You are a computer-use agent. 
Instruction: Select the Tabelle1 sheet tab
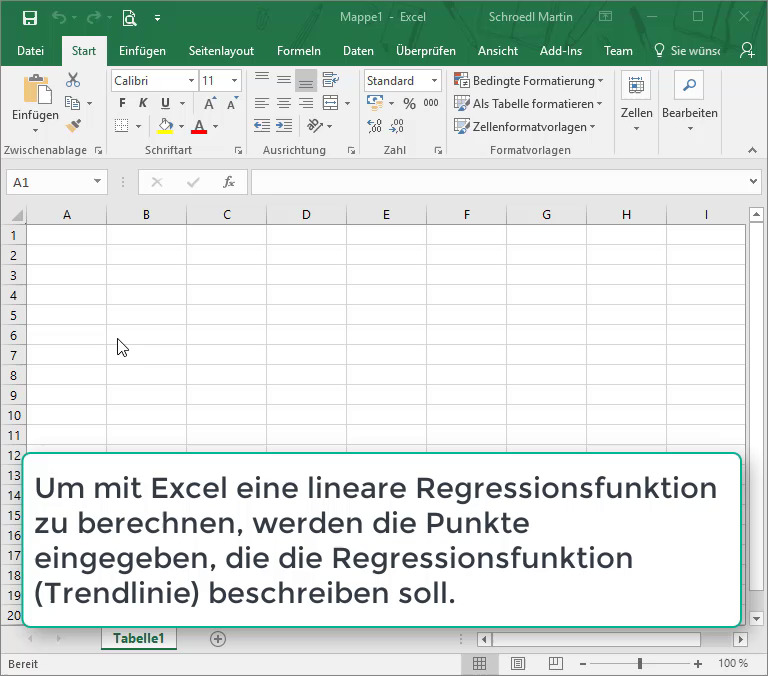pos(139,638)
